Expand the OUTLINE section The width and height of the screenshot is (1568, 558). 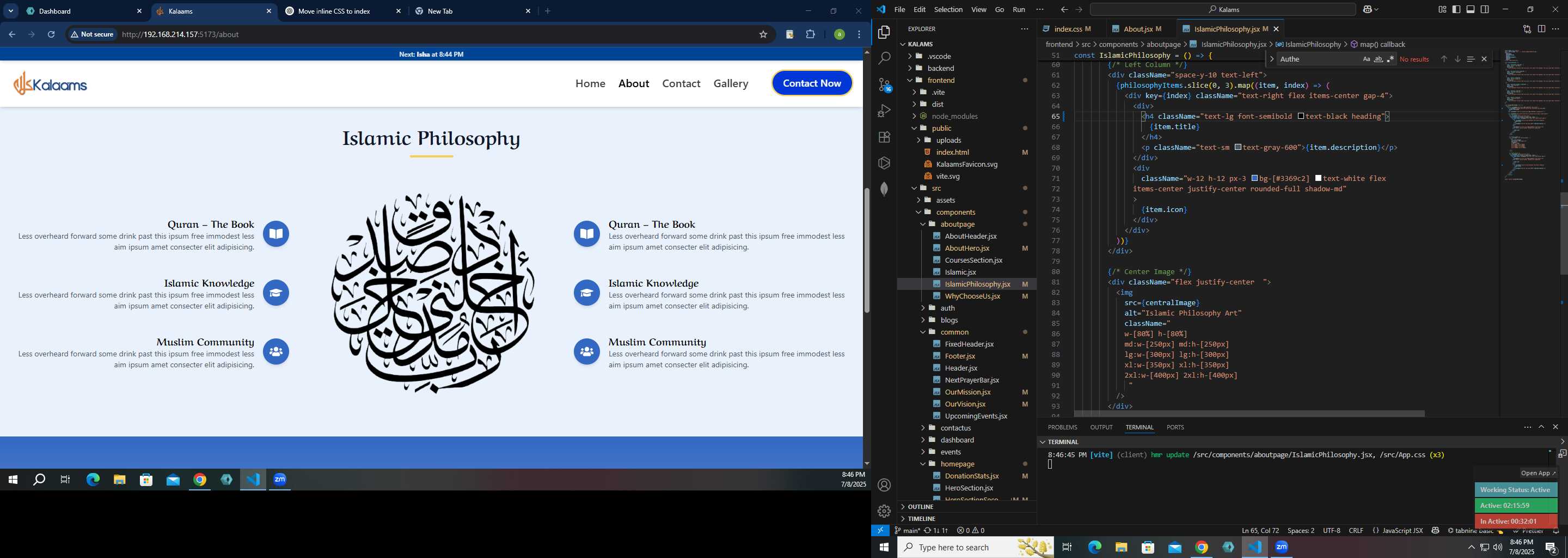point(966,507)
